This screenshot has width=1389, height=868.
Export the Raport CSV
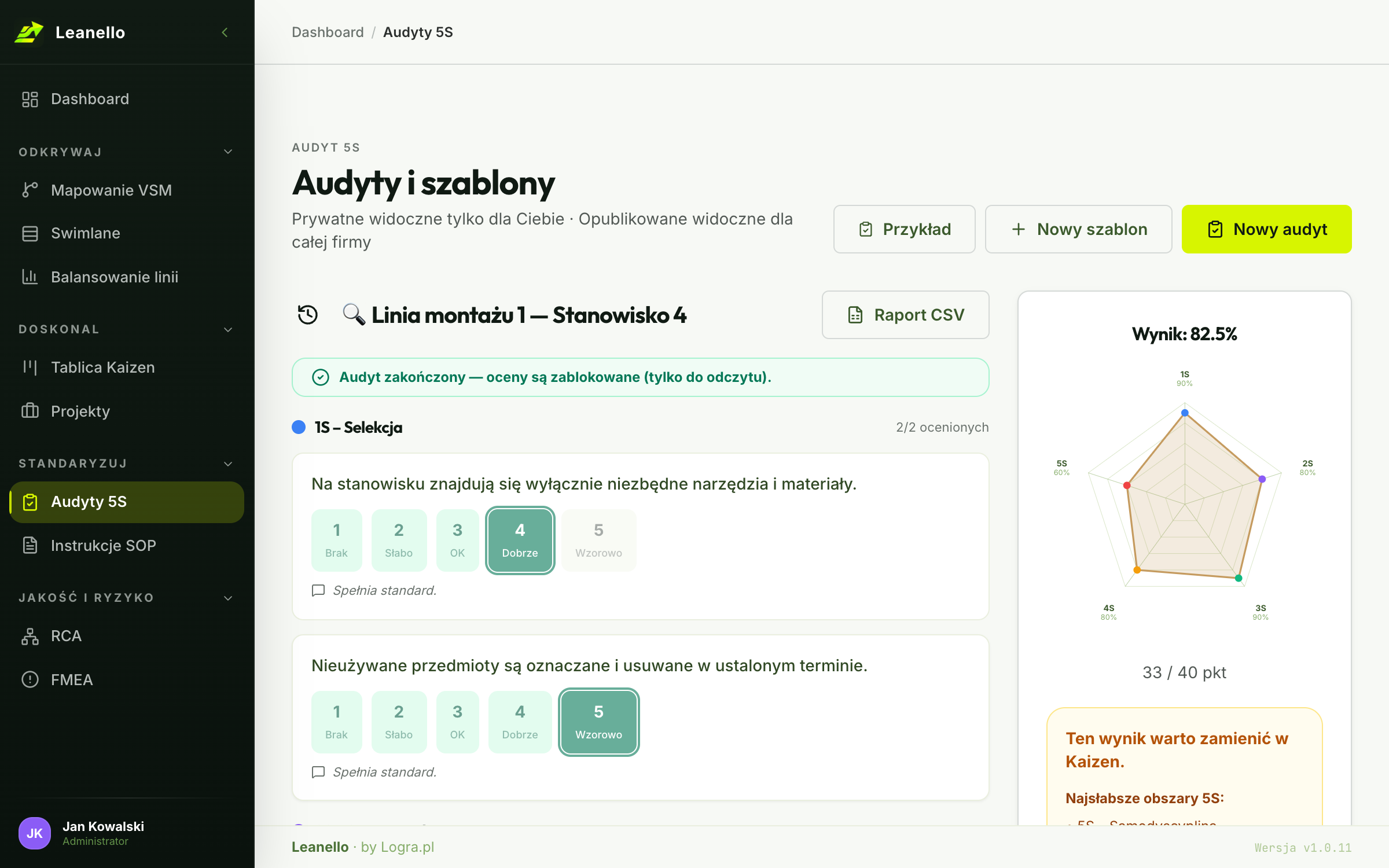(x=905, y=315)
